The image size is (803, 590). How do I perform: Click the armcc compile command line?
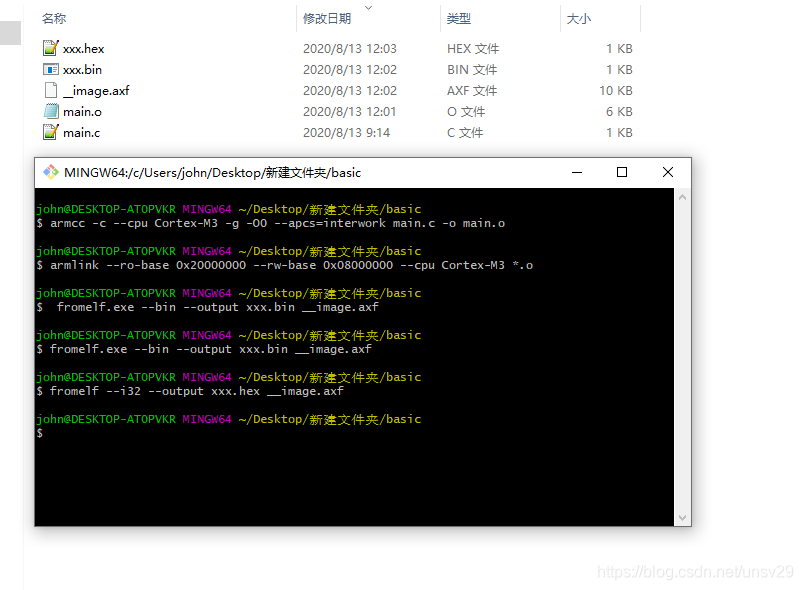tap(270, 223)
